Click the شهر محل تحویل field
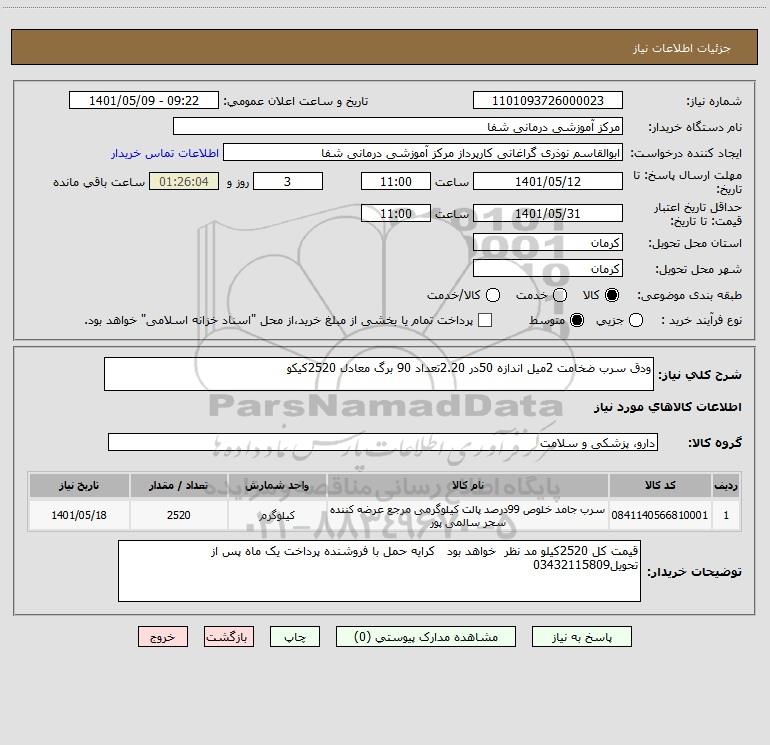The height and width of the screenshot is (745, 770). coord(548,269)
